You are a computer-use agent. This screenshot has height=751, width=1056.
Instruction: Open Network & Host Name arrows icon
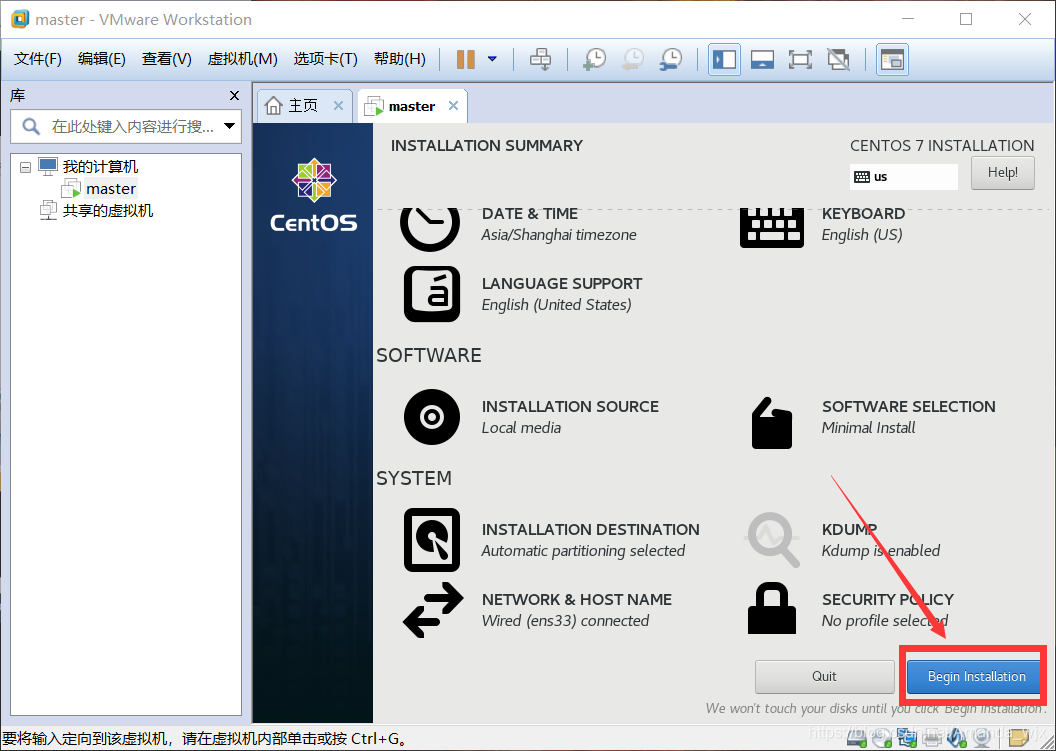pos(433,610)
